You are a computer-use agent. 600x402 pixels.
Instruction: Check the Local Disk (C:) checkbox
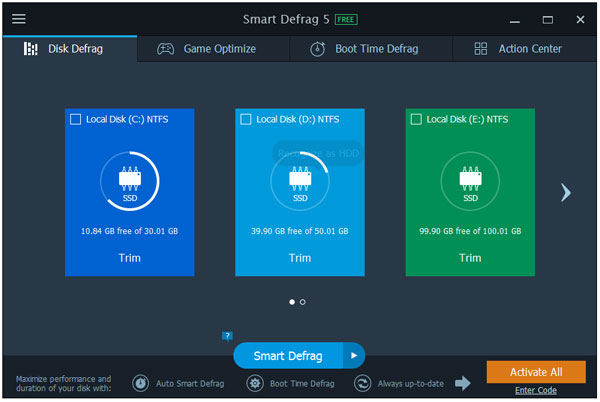point(76,120)
